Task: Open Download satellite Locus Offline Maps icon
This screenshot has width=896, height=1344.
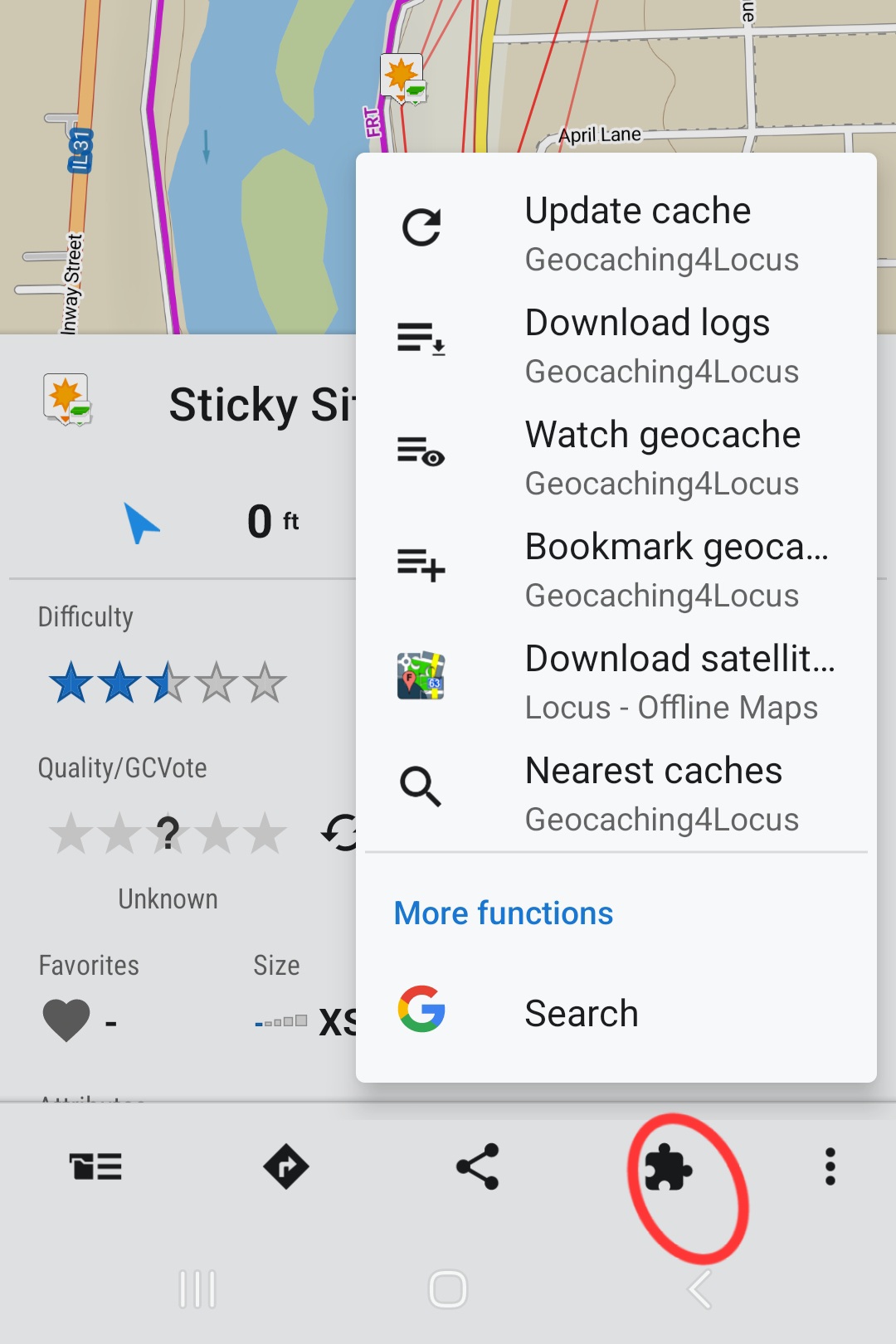Action: pyautogui.click(x=421, y=676)
